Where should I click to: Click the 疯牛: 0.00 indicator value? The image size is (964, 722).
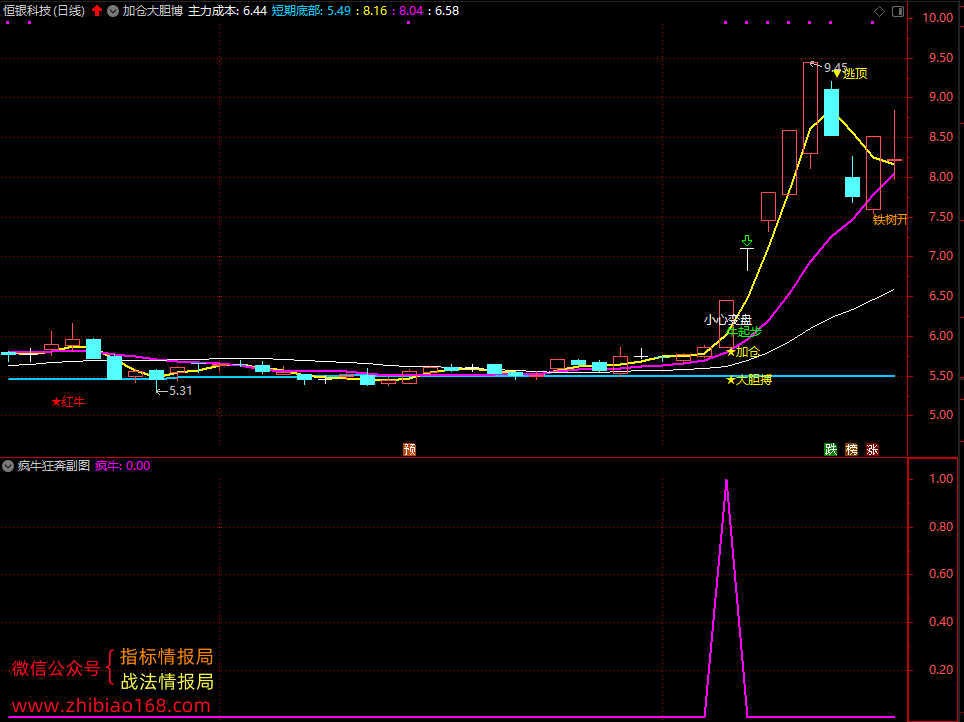tap(122, 466)
